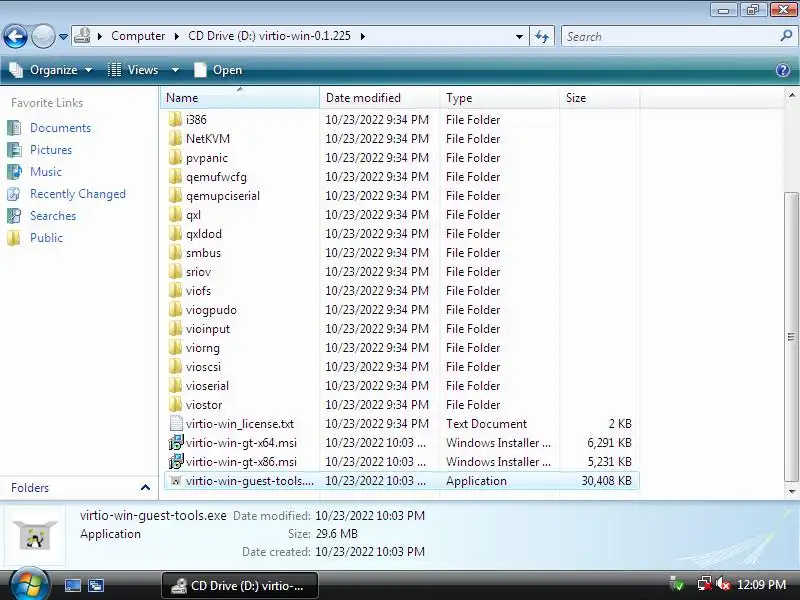
Task: Open the Recently Changed favorite link
Action: [x=78, y=194]
